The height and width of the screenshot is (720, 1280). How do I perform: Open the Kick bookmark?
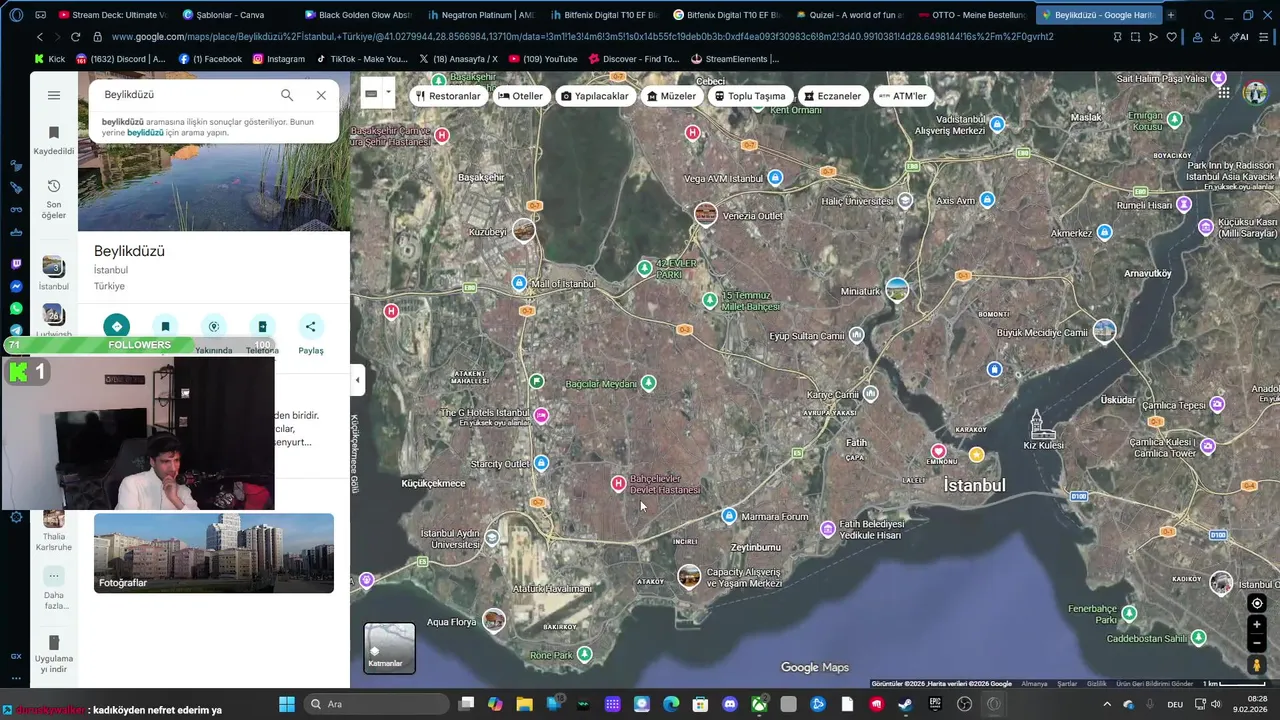[x=49, y=59]
